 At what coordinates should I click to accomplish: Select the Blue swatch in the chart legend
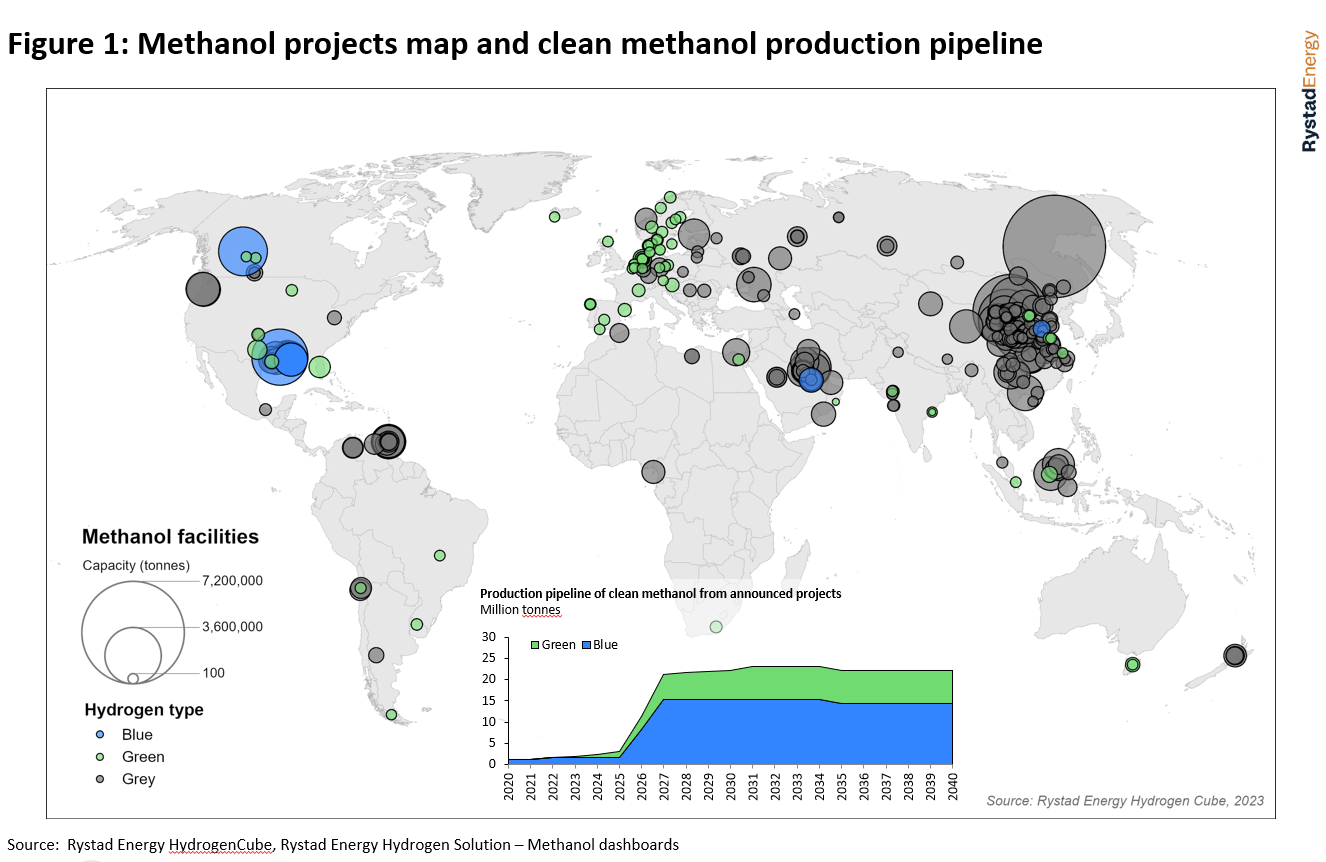click(585, 645)
